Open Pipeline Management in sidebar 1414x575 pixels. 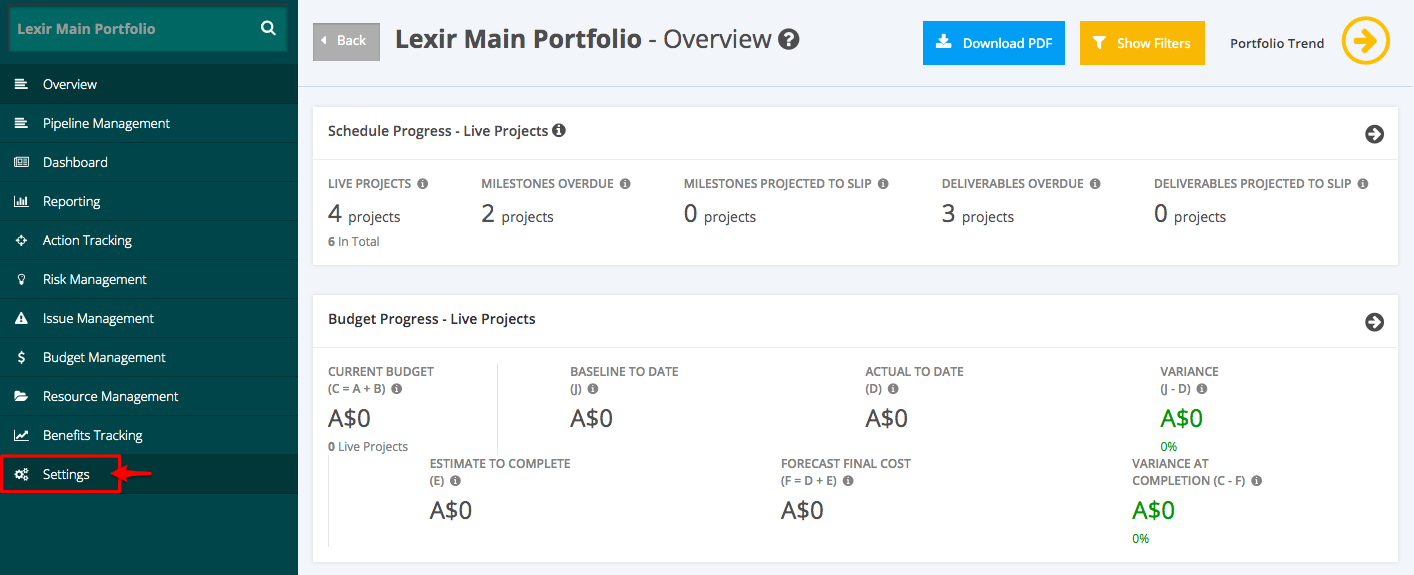click(149, 123)
